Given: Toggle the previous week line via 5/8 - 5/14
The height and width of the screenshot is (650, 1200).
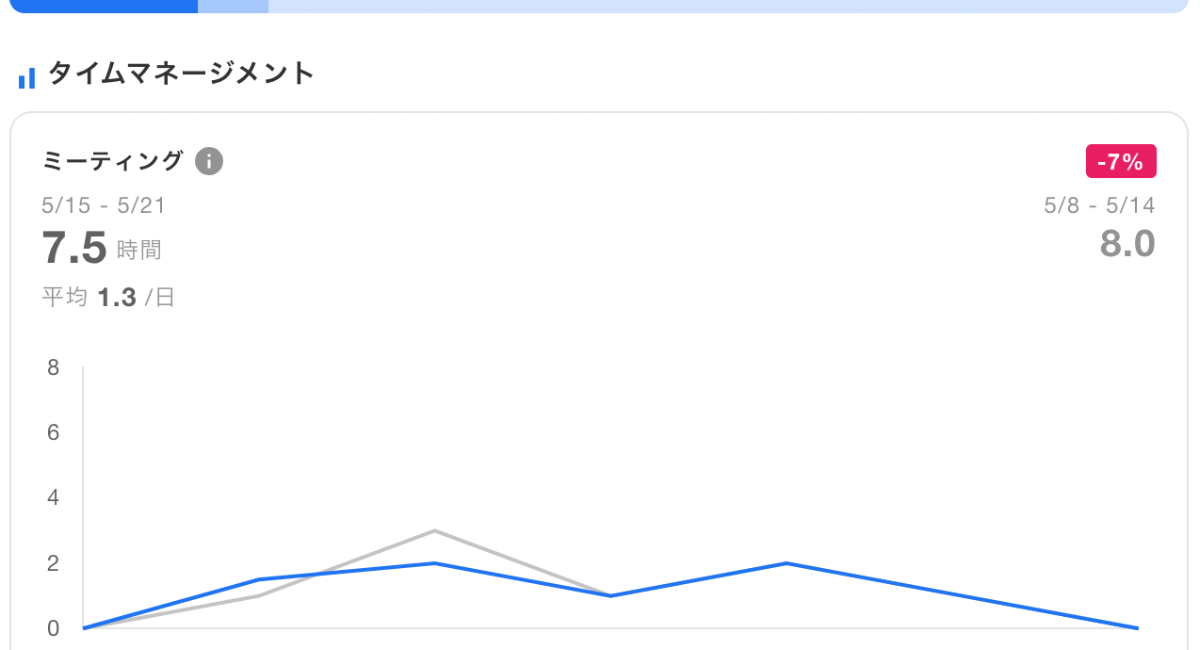Looking at the screenshot, I should point(1100,205).
